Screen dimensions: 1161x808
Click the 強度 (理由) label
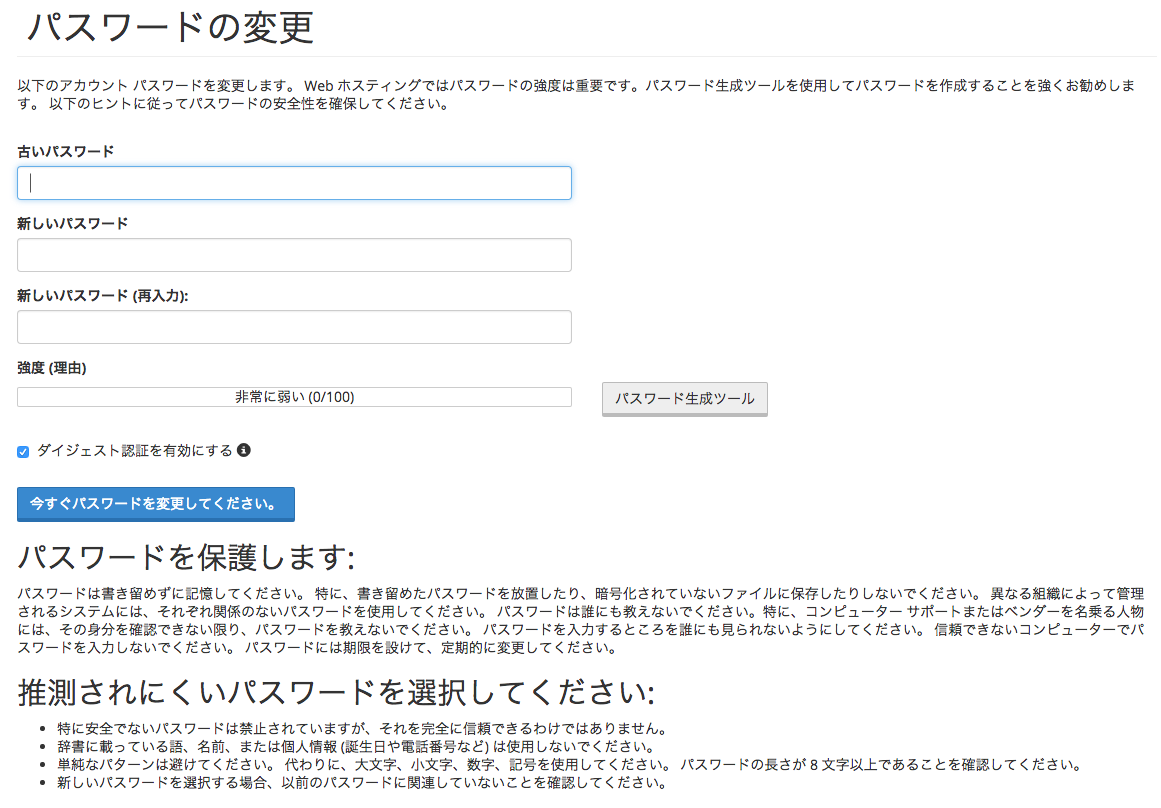[x=52, y=368]
